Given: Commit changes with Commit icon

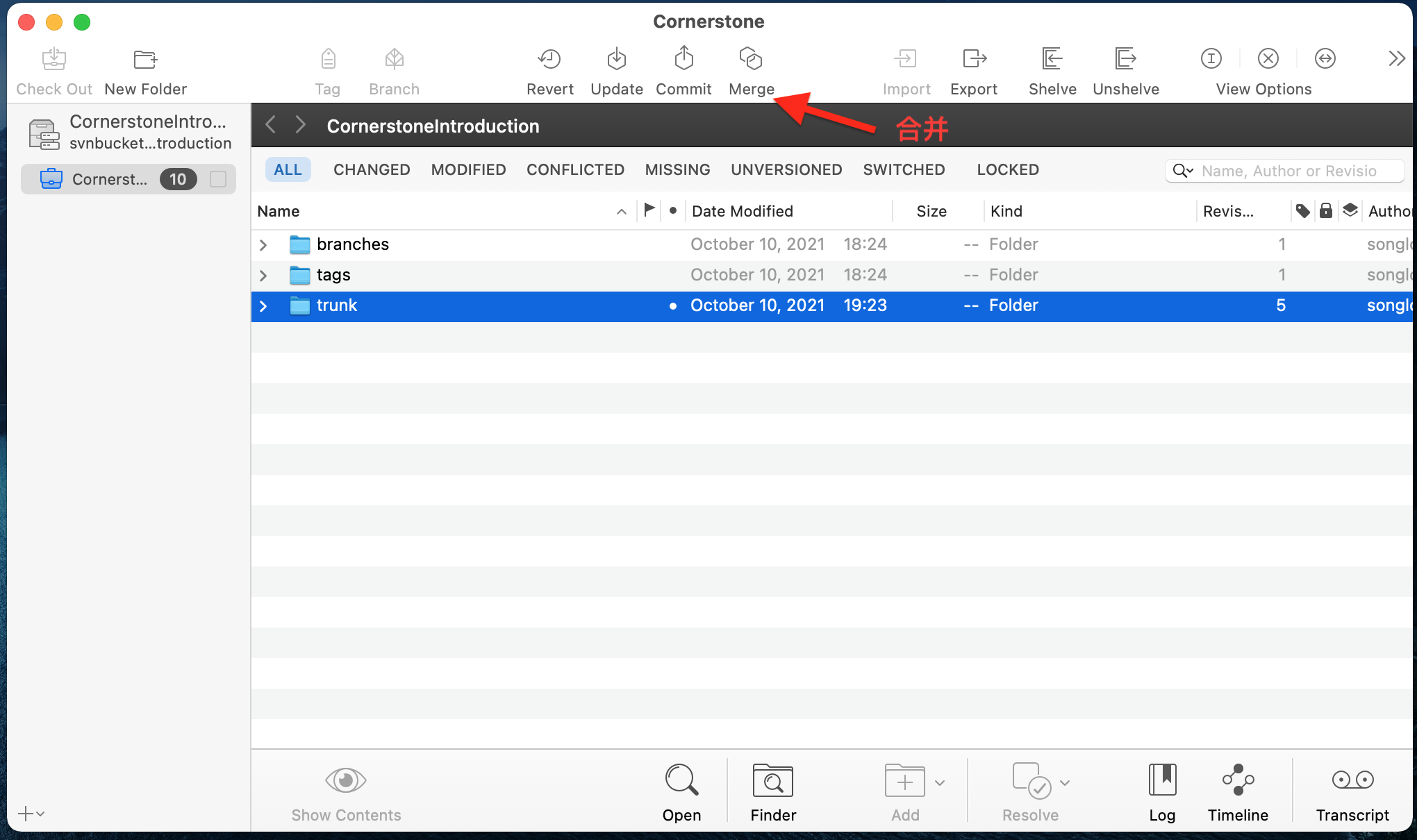Looking at the screenshot, I should [x=684, y=59].
